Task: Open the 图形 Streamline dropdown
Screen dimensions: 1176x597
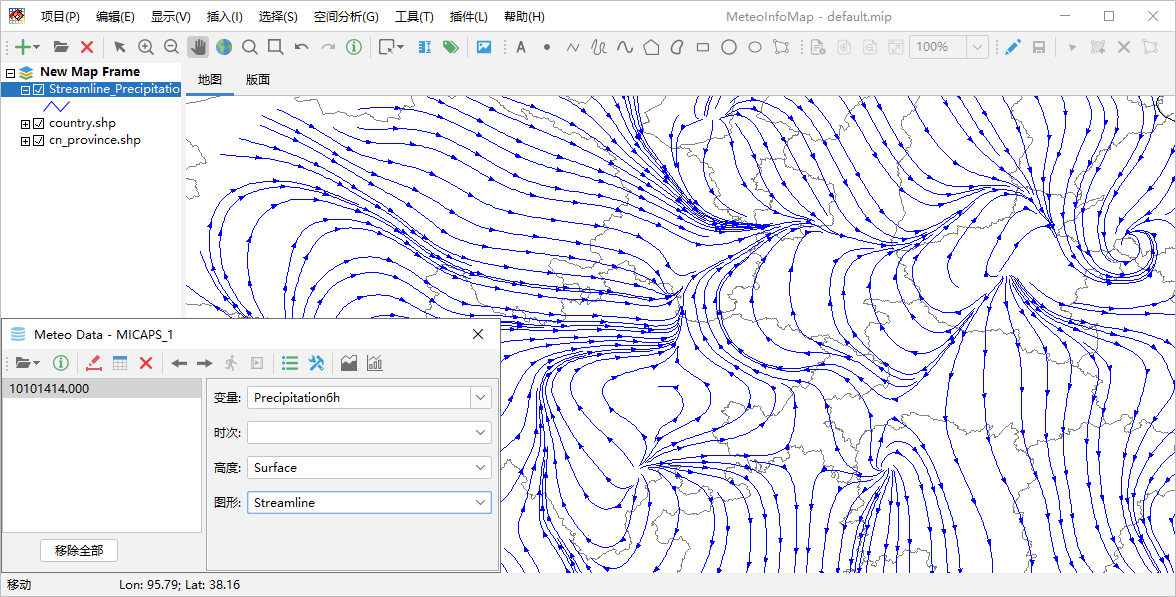Action: pyautogui.click(x=481, y=502)
